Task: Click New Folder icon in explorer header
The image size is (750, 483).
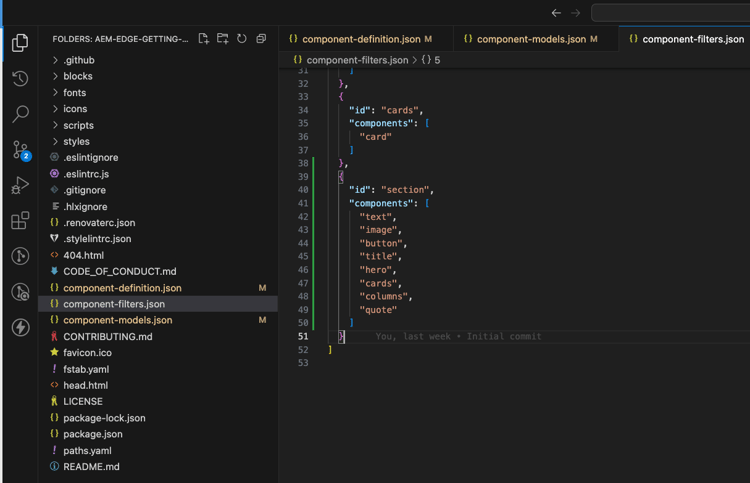Action: click(223, 39)
